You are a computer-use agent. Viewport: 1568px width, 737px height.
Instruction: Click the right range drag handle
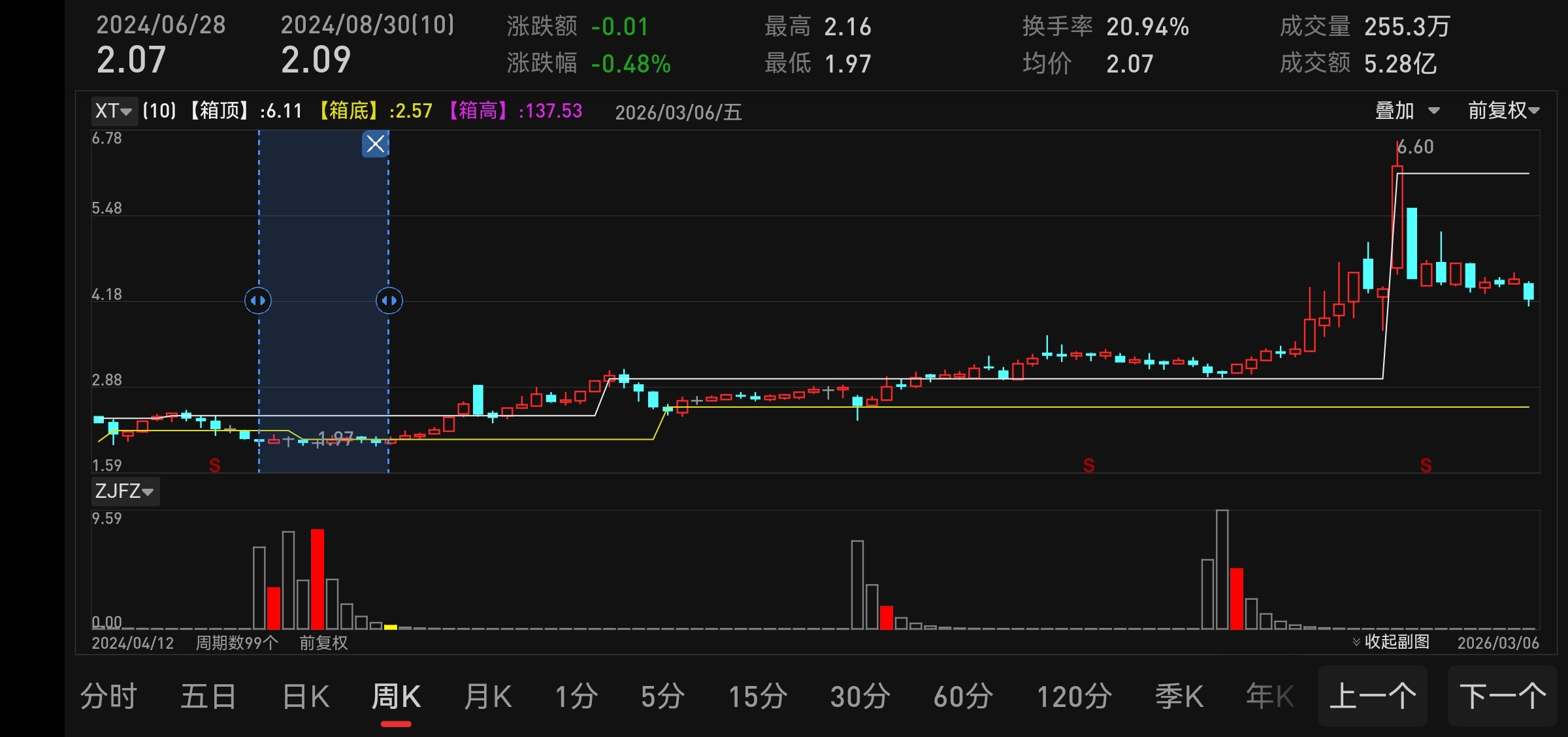[389, 301]
